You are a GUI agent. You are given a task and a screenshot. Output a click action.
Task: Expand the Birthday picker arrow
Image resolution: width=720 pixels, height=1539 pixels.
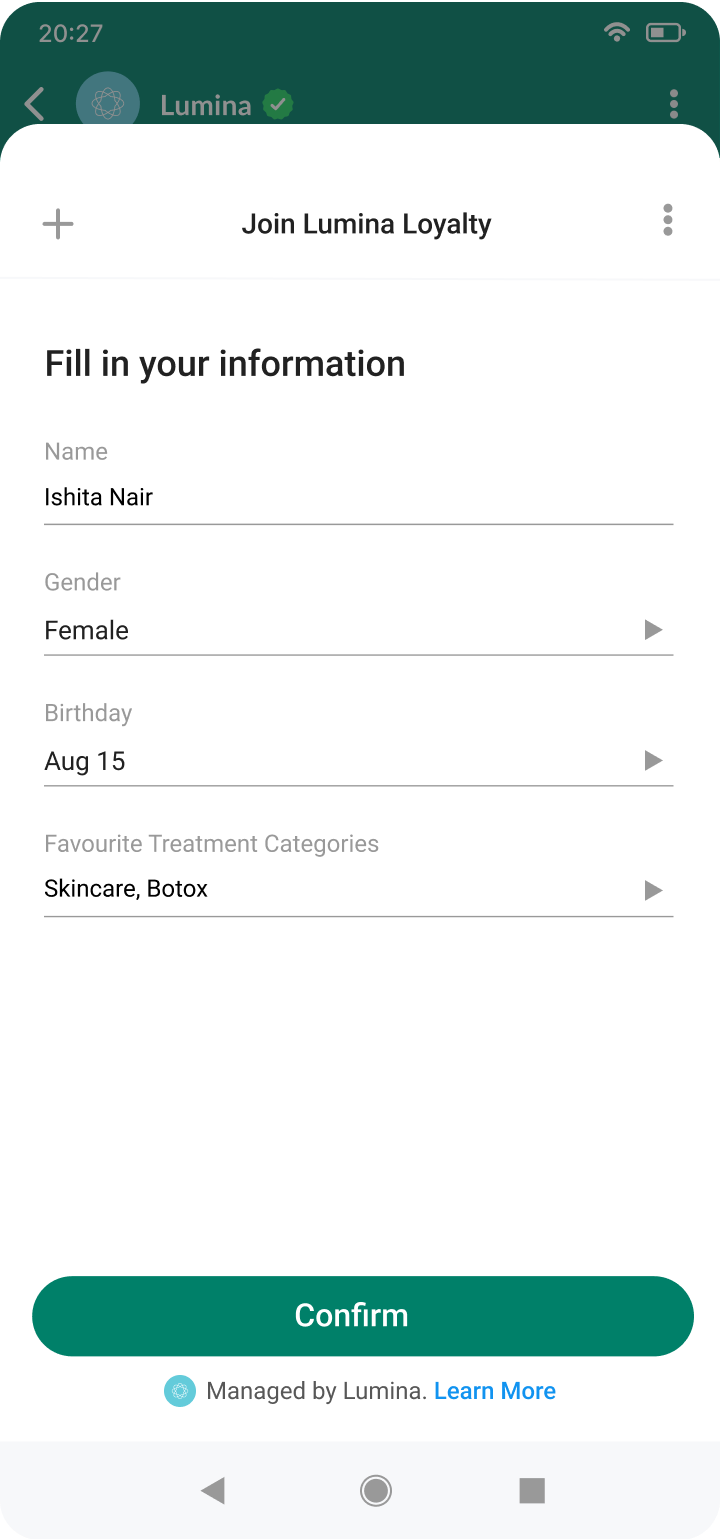[x=653, y=761]
